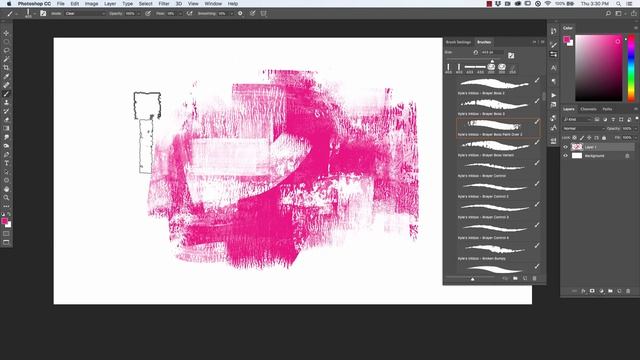This screenshot has height=360, width=640.
Task: Click foreground color swatch in toolbar
Action: 4,221
